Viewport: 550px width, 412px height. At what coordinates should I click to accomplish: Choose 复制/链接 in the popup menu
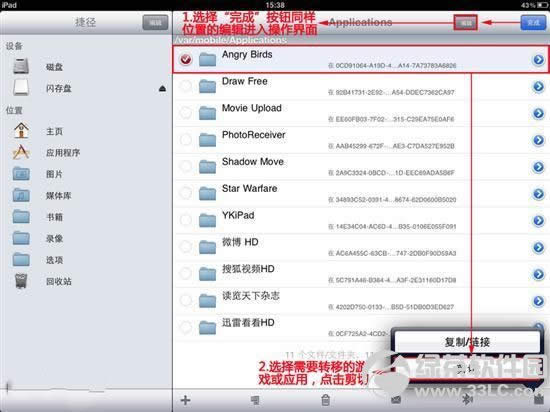pos(467,342)
